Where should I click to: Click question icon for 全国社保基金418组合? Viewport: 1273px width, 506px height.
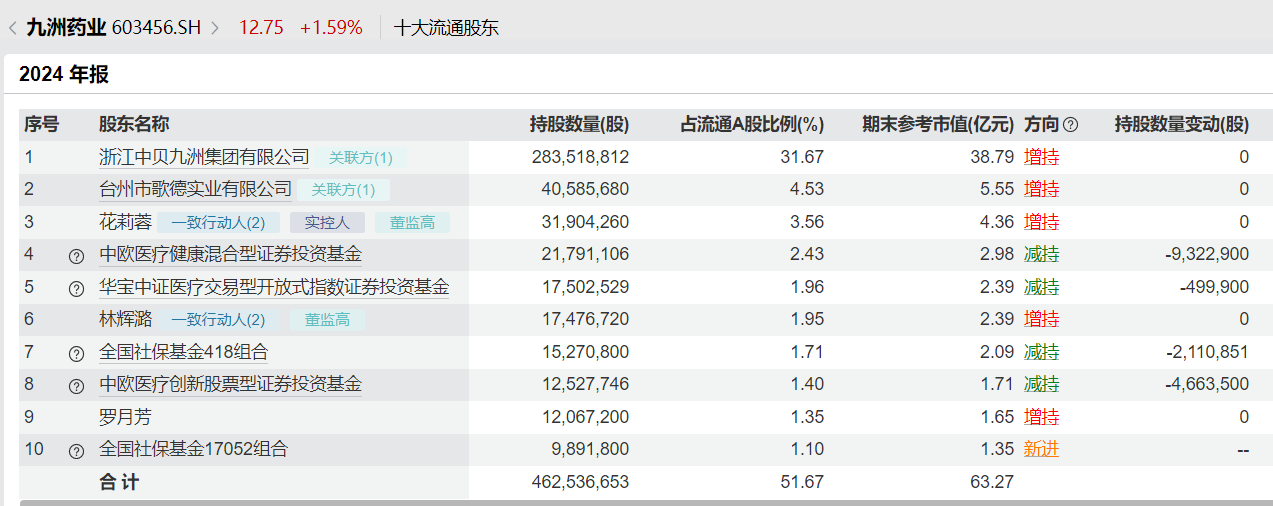(x=76, y=354)
